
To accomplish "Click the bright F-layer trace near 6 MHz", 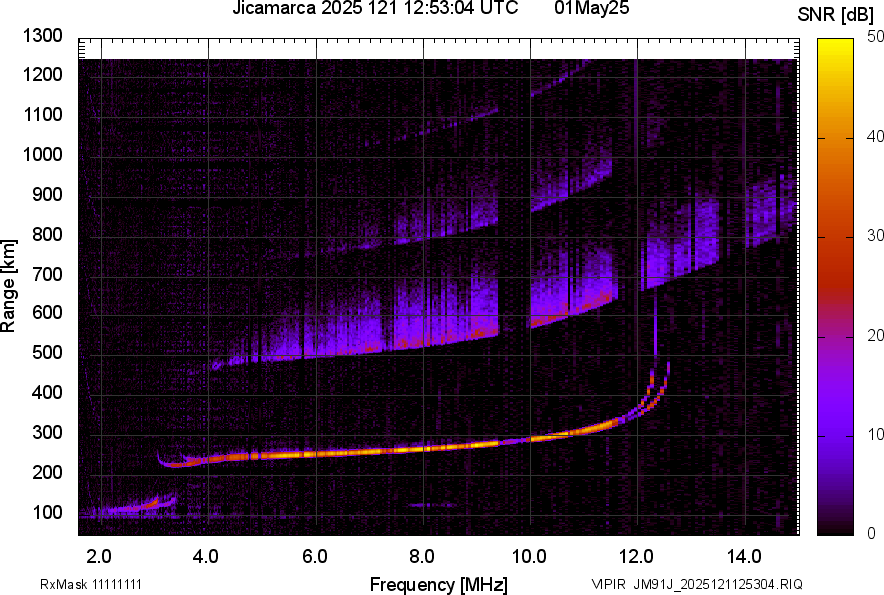I will 316,453.
